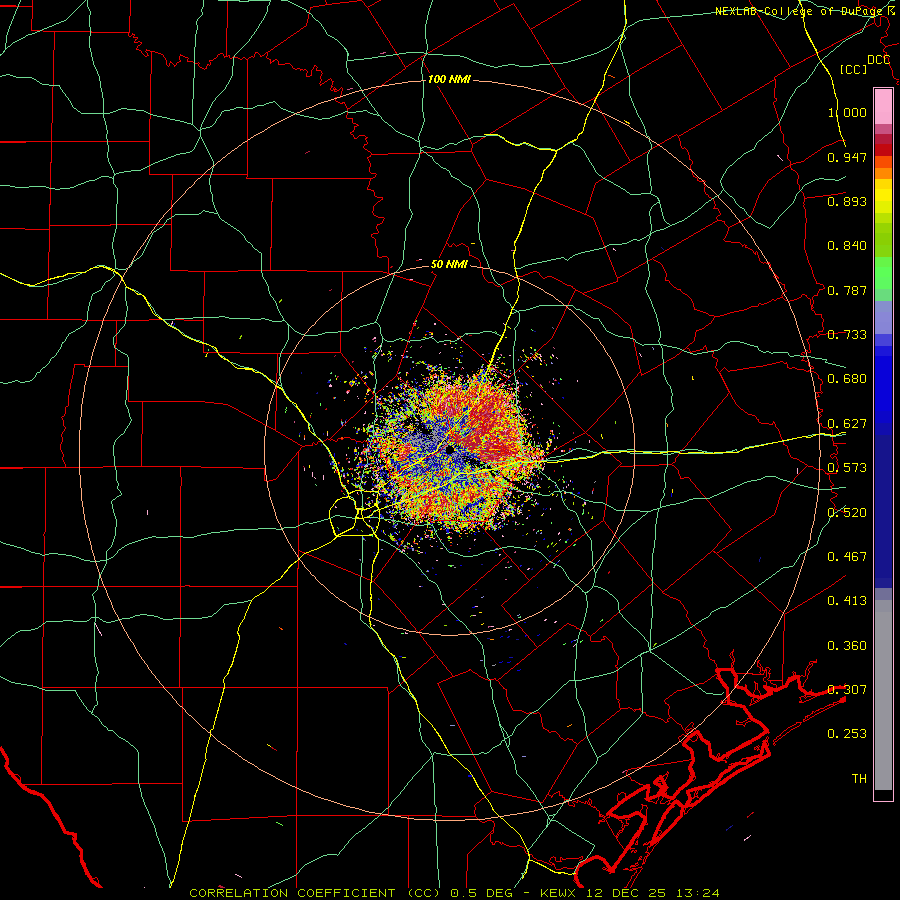The height and width of the screenshot is (900, 900).
Task: Click the 0.893 color scale value
Action: tap(847, 201)
